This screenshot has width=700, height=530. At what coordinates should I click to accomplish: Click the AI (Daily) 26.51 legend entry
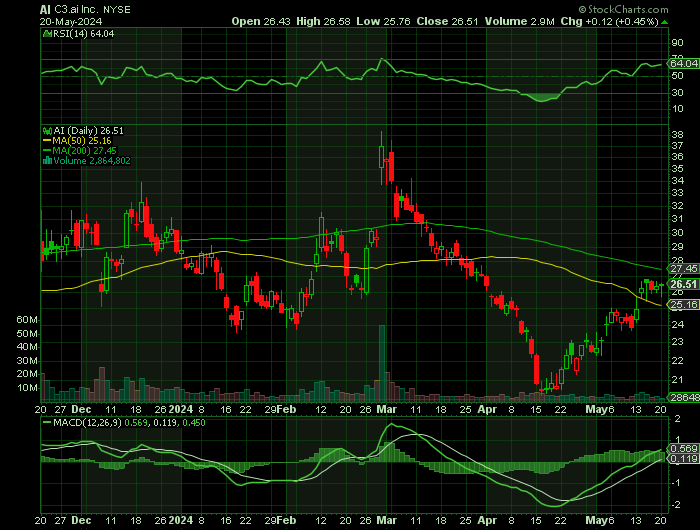[88, 131]
